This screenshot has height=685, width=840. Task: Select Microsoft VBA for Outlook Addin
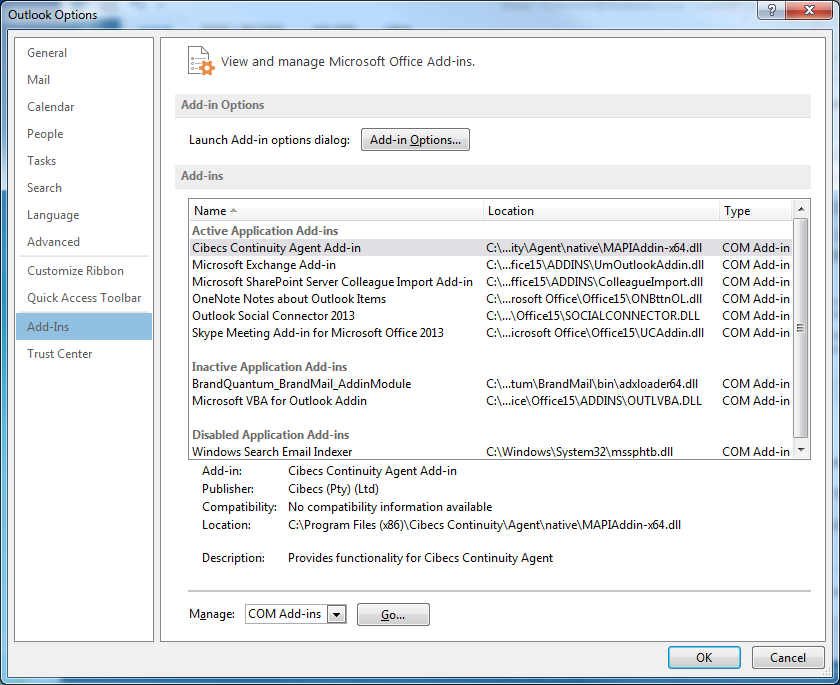(491, 401)
